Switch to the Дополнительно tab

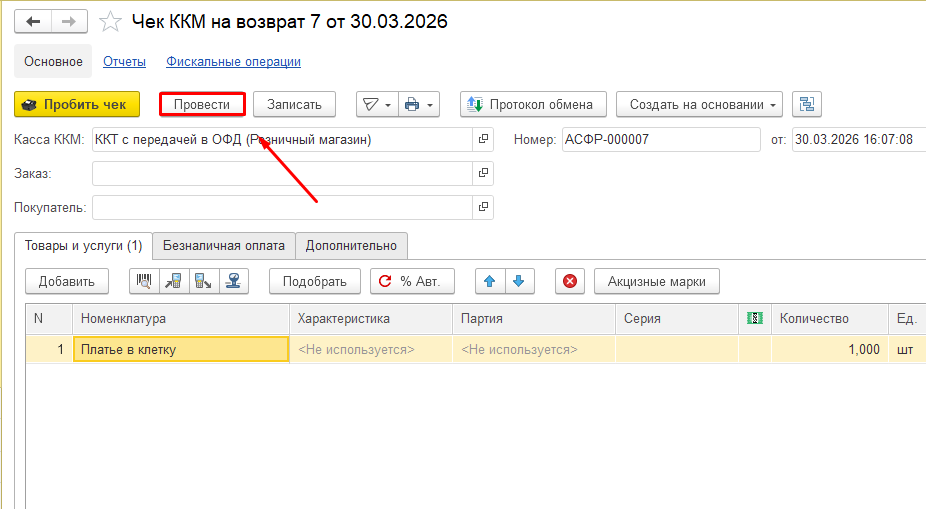(x=351, y=246)
